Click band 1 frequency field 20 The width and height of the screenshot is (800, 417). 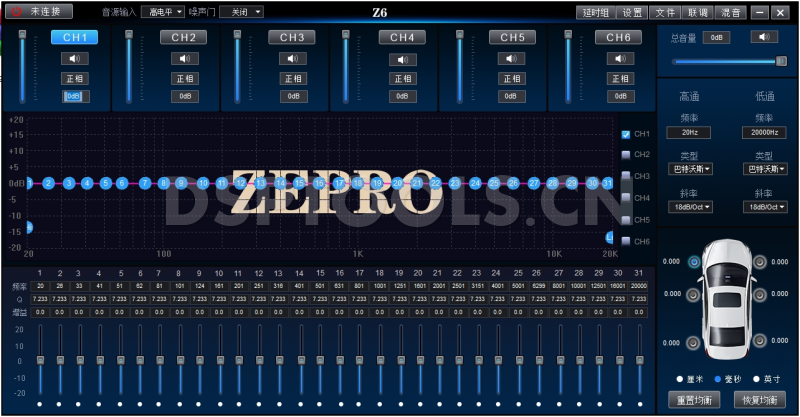pyautogui.click(x=40, y=286)
